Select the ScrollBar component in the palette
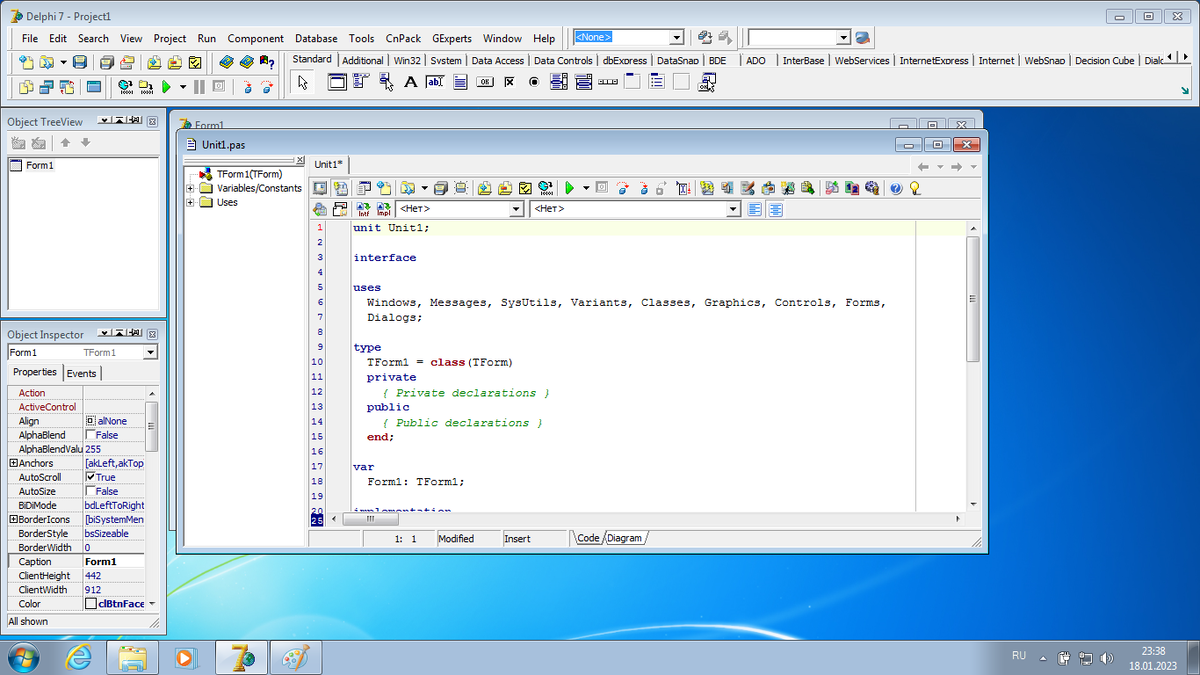This screenshot has height=675, width=1200. click(608, 83)
